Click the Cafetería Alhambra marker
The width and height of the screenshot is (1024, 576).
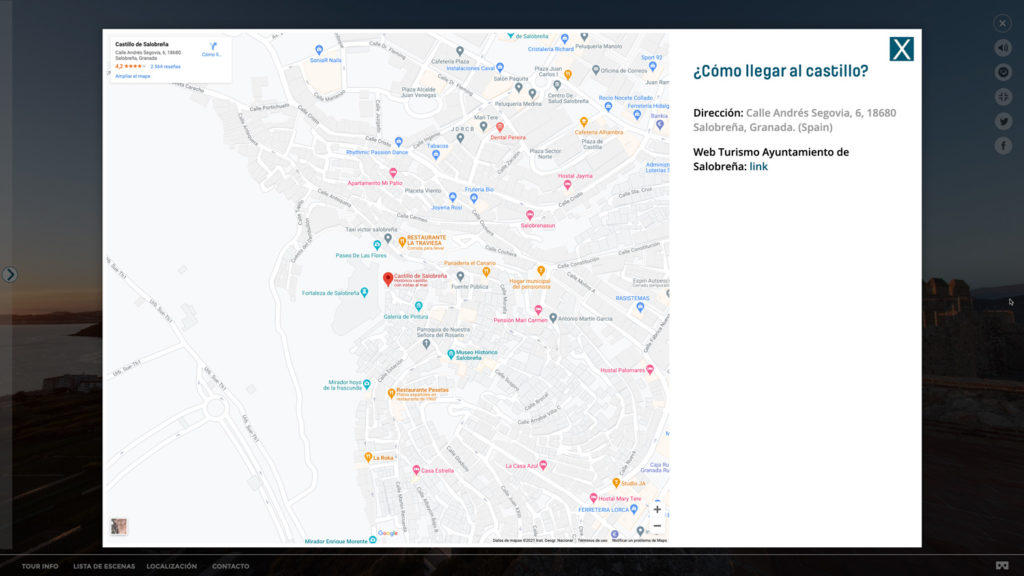(x=584, y=122)
